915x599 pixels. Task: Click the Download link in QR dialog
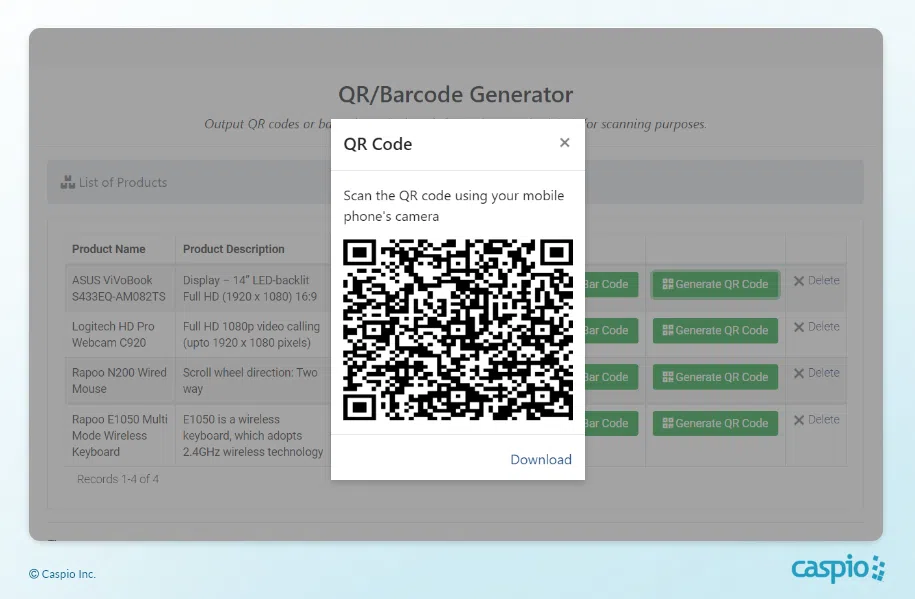pos(540,460)
